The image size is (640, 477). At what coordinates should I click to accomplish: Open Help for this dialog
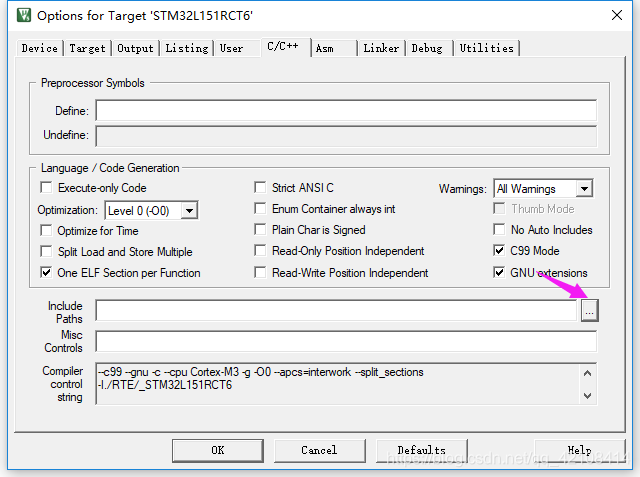[x=580, y=450]
